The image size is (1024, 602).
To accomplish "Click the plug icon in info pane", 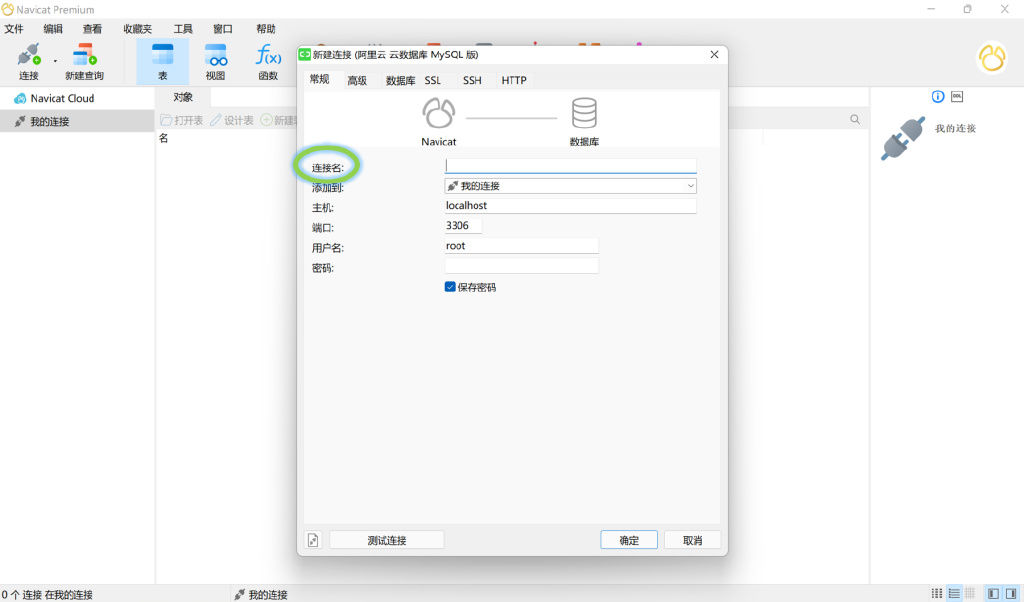I will pos(903,138).
